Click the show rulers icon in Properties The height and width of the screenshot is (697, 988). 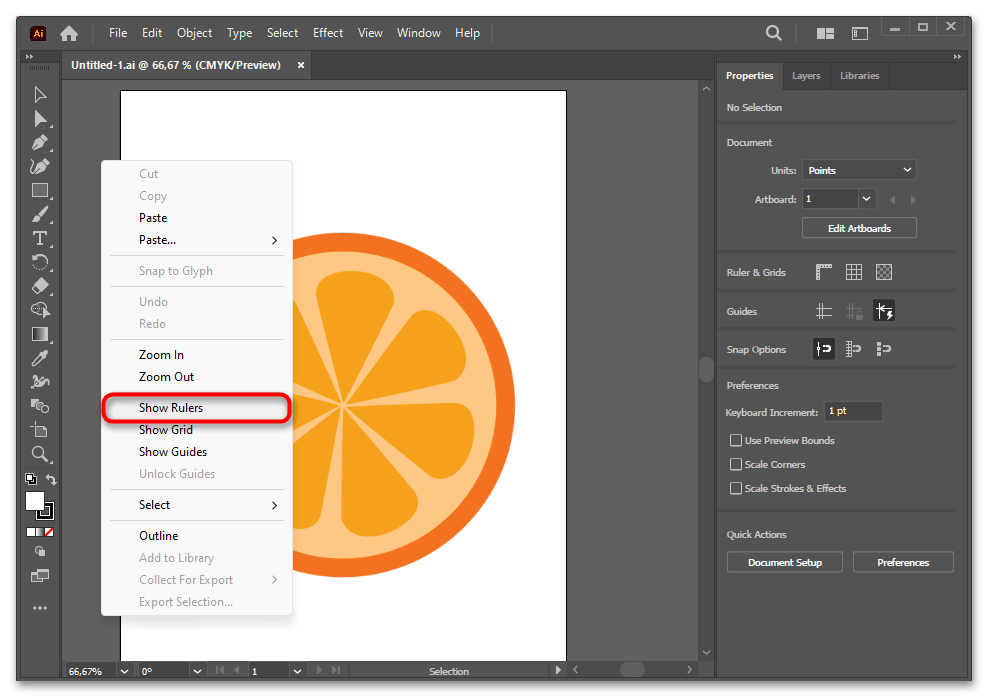pos(824,272)
